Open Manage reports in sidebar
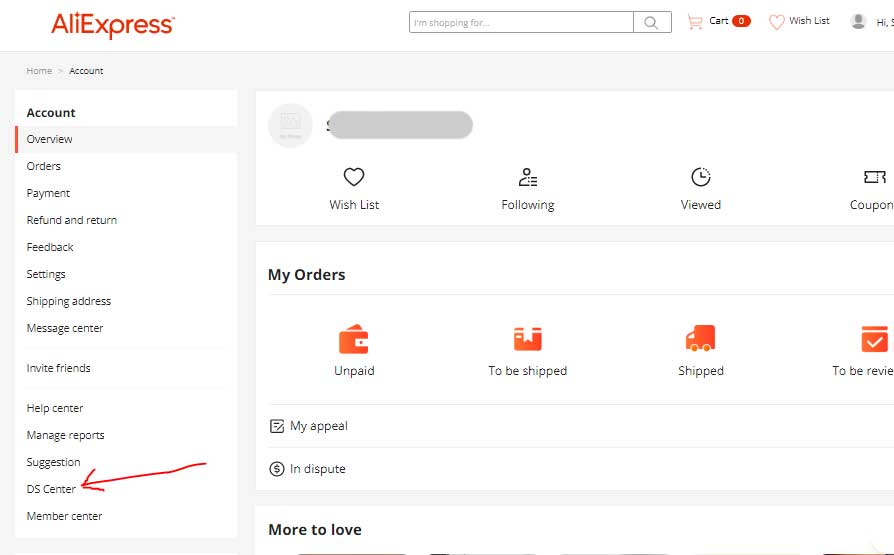894x555 pixels. point(65,435)
